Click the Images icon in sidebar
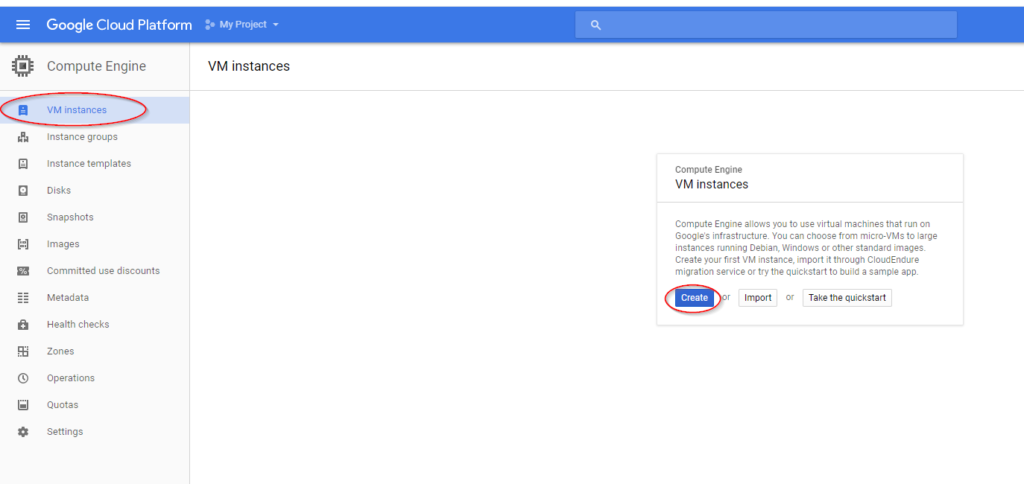 (23, 244)
